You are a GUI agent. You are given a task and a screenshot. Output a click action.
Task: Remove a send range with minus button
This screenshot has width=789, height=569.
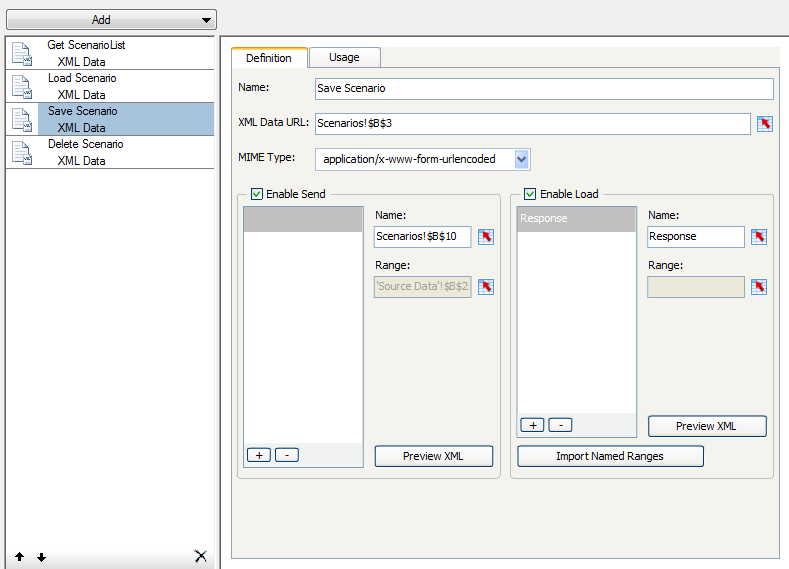click(287, 455)
